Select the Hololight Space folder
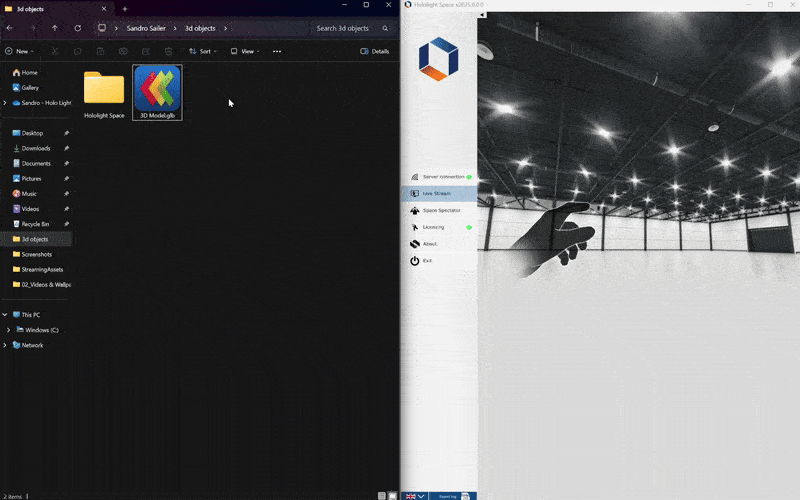Image resolution: width=800 pixels, height=500 pixels. point(104,95)
